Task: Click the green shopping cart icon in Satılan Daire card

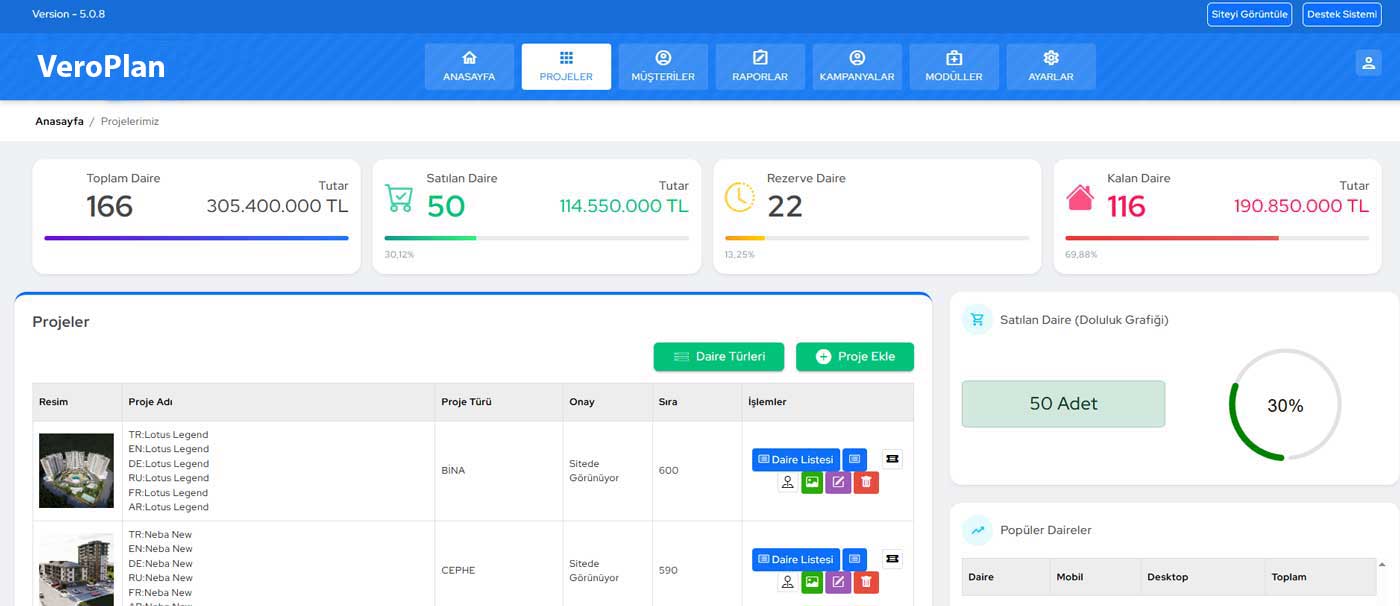Action: click(x=399, y=197)
